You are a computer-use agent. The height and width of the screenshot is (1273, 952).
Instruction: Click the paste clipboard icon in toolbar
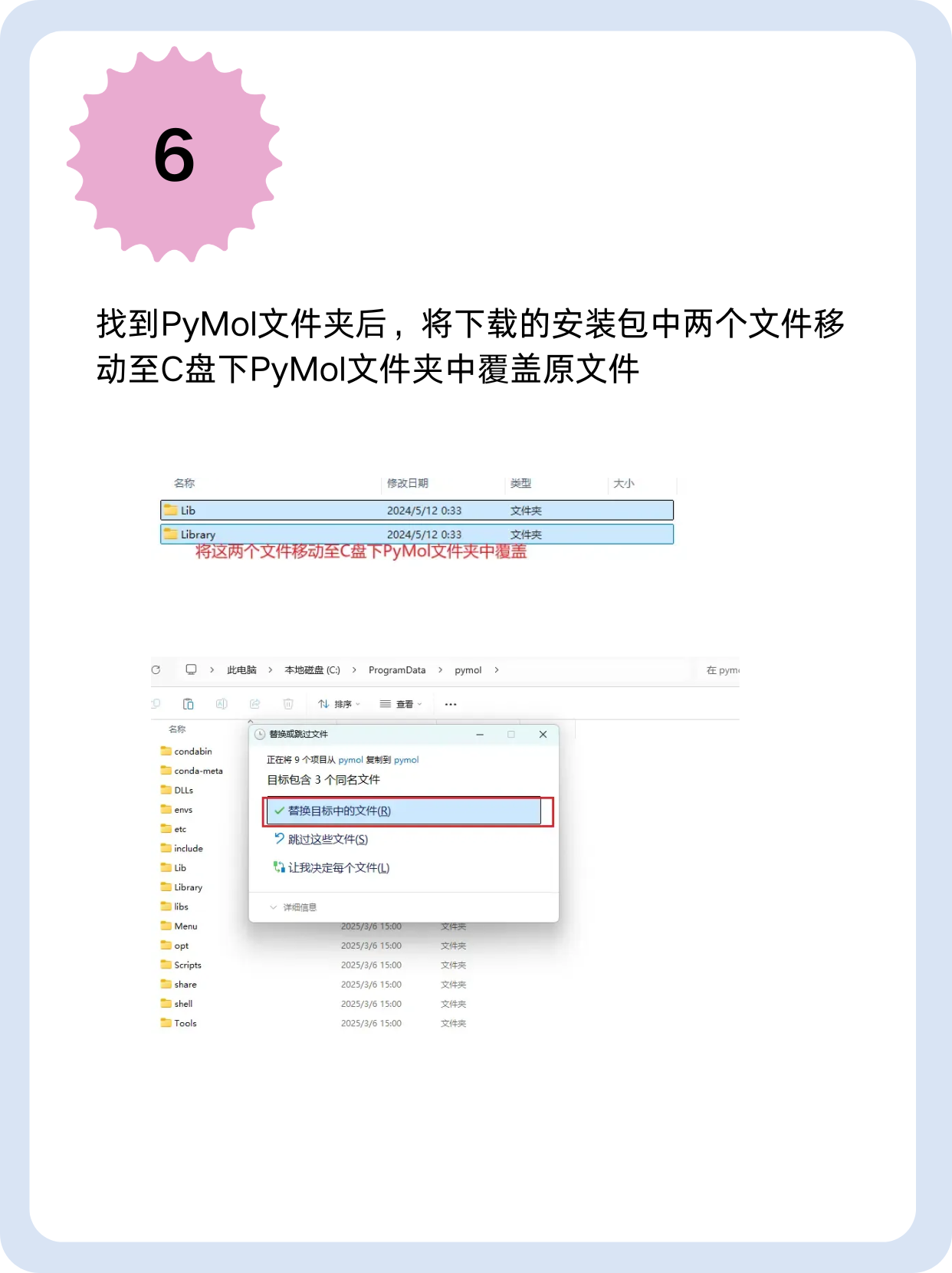[189, 704]
